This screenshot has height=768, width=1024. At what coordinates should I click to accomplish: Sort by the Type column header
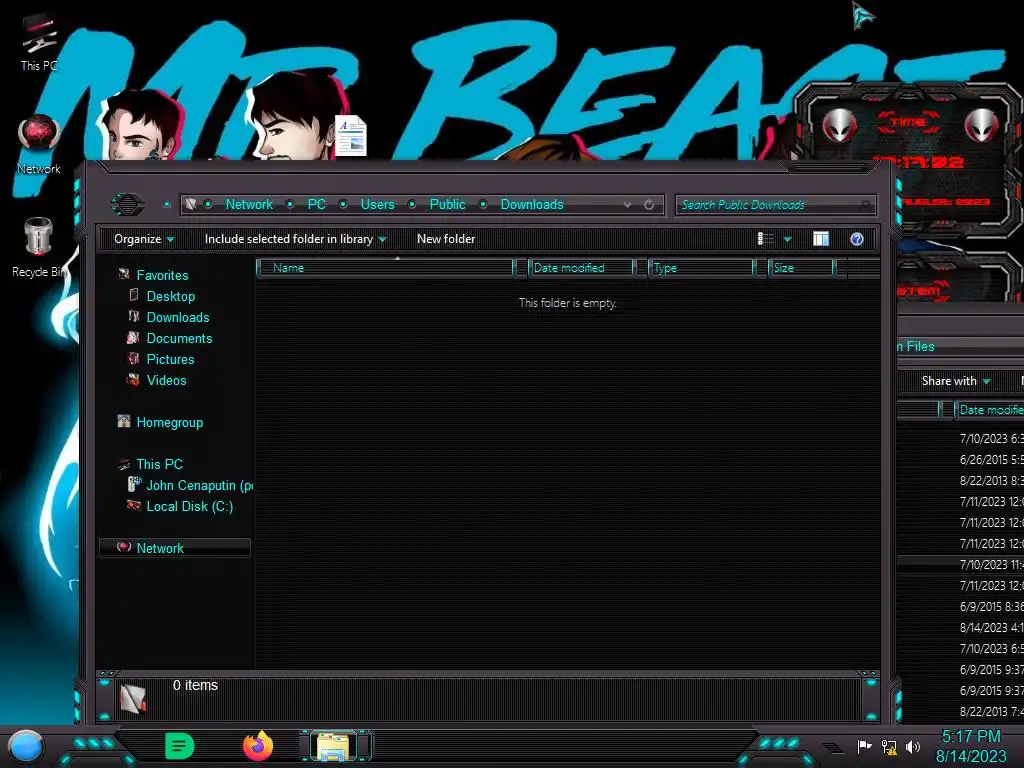pyautogui.click(x=701, y=268)
